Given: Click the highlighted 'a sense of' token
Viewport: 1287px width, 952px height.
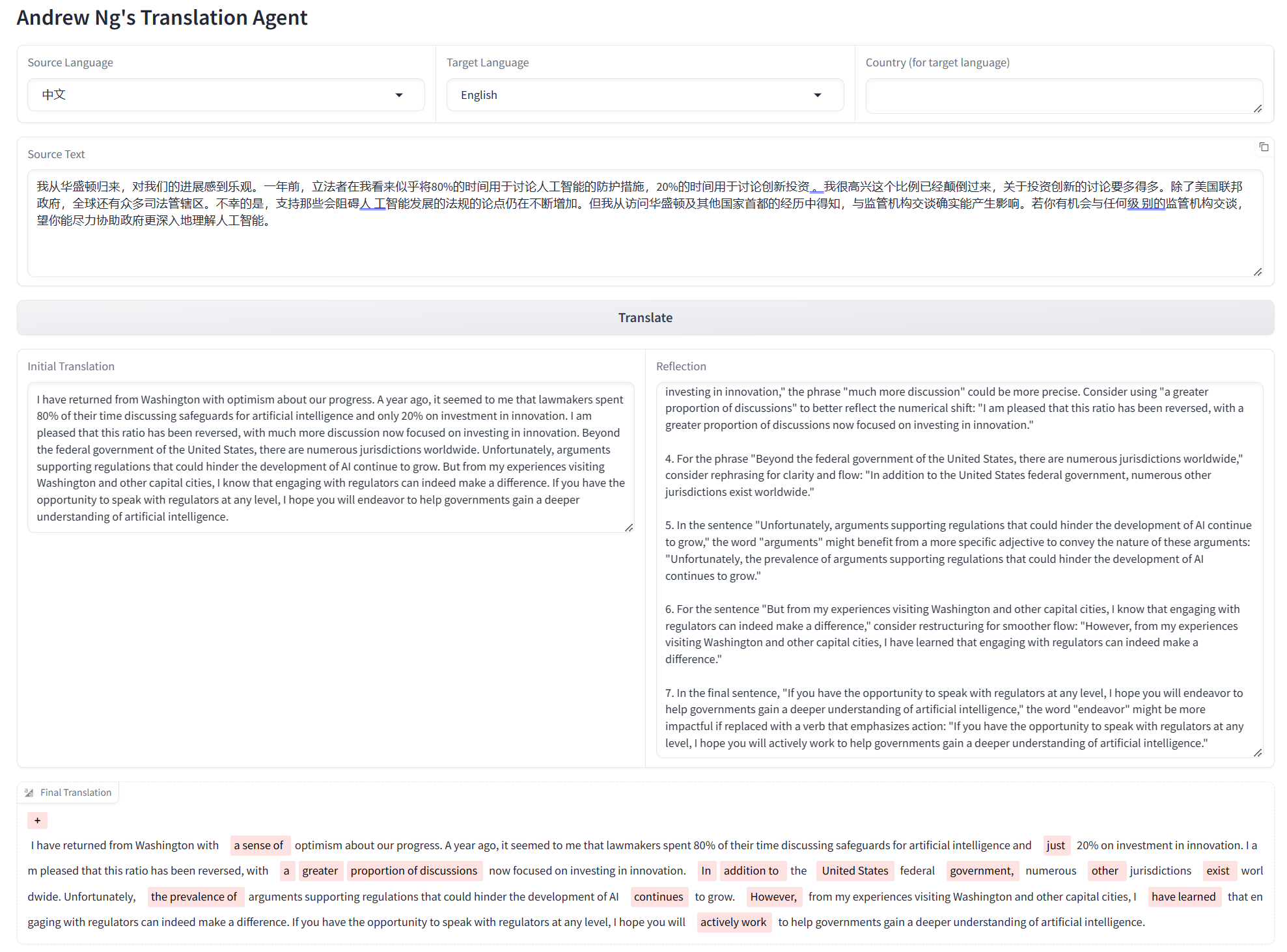Looking at the screenshot, I should [x=259, y=845].
